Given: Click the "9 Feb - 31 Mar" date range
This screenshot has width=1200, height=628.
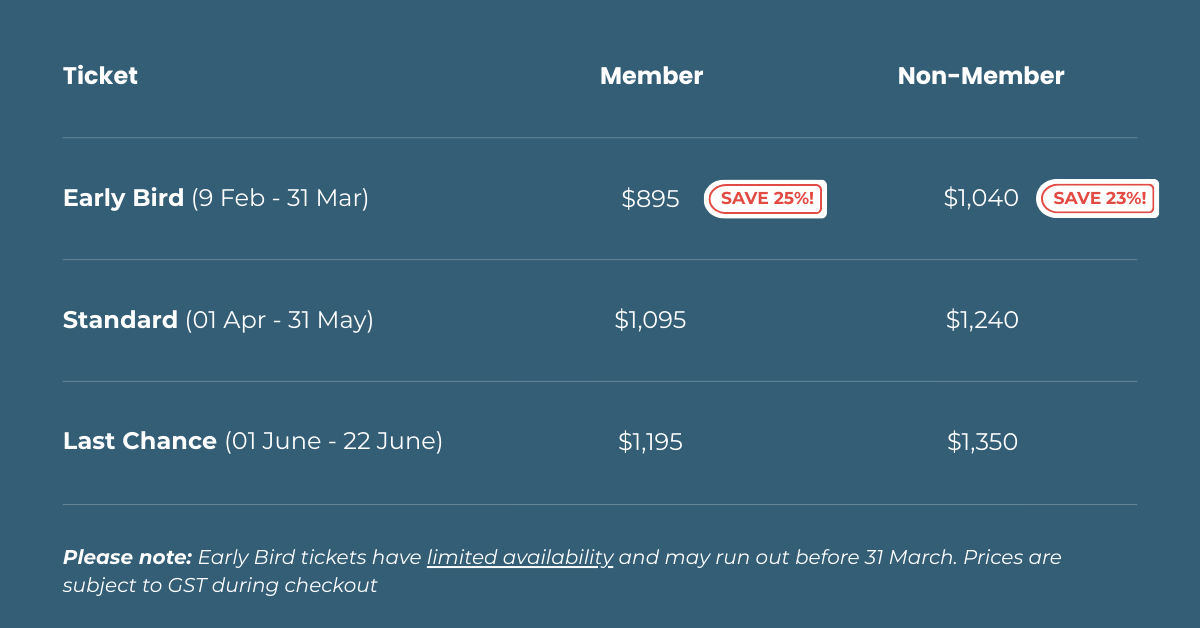Looking at the screenshot, I should click(x=280, y=198).
